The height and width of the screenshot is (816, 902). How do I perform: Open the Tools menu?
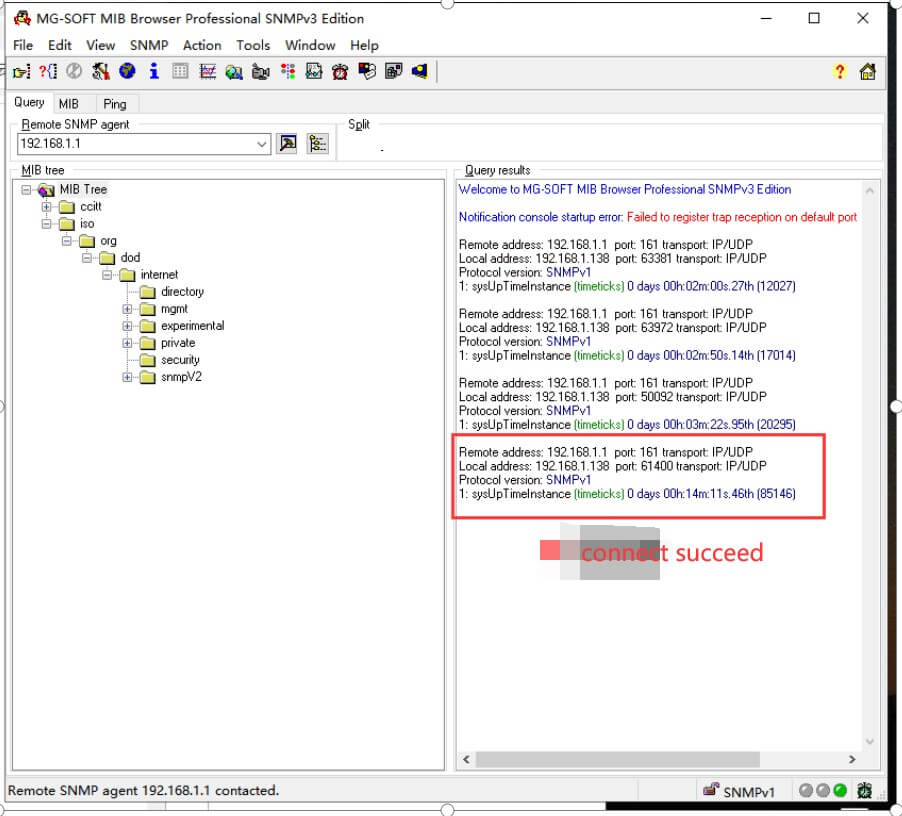[253, 45]
